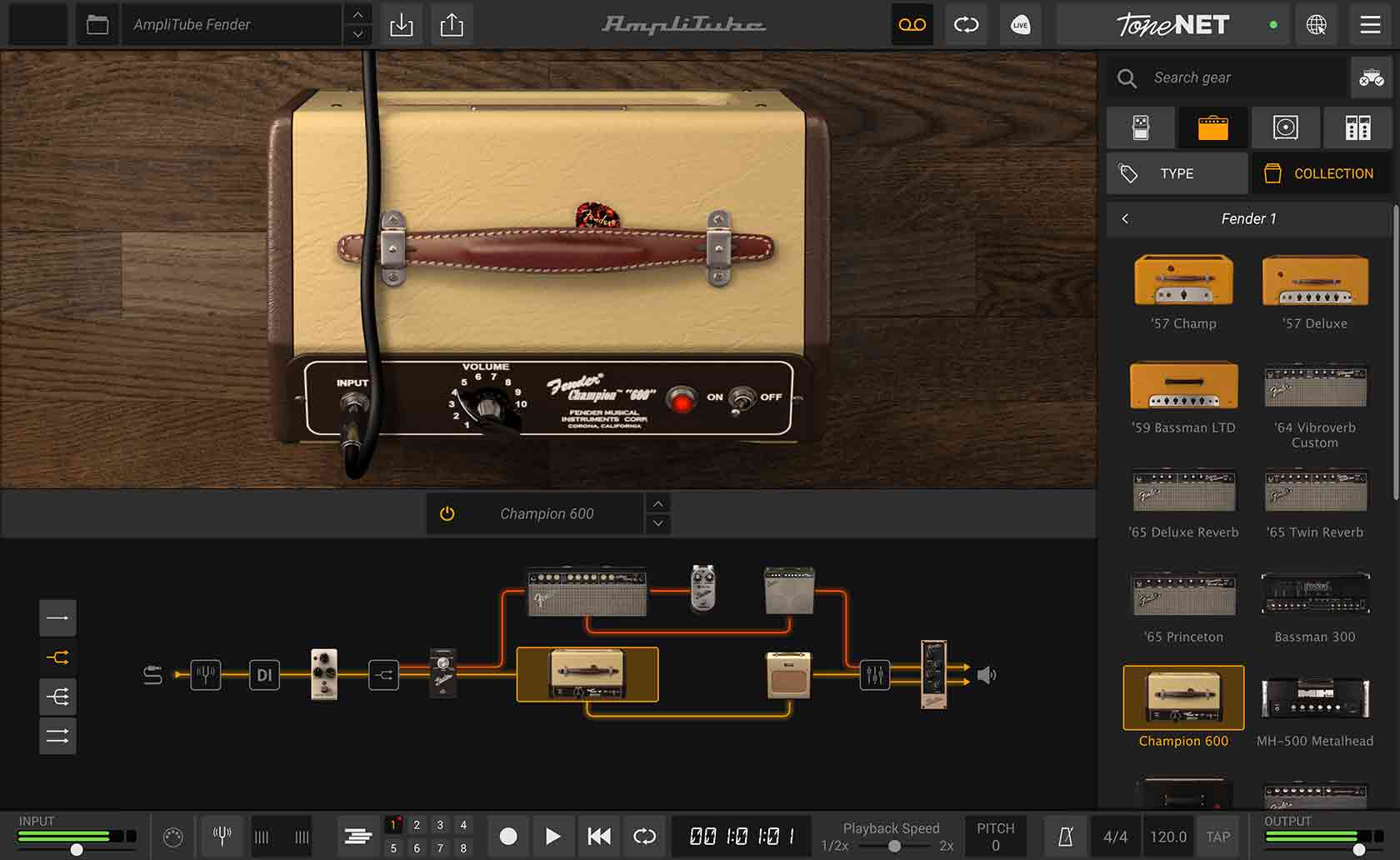This screenshot has height=860, width=1400.
Task: Toggle the Champion 600 power button
Action: point(447,514)
